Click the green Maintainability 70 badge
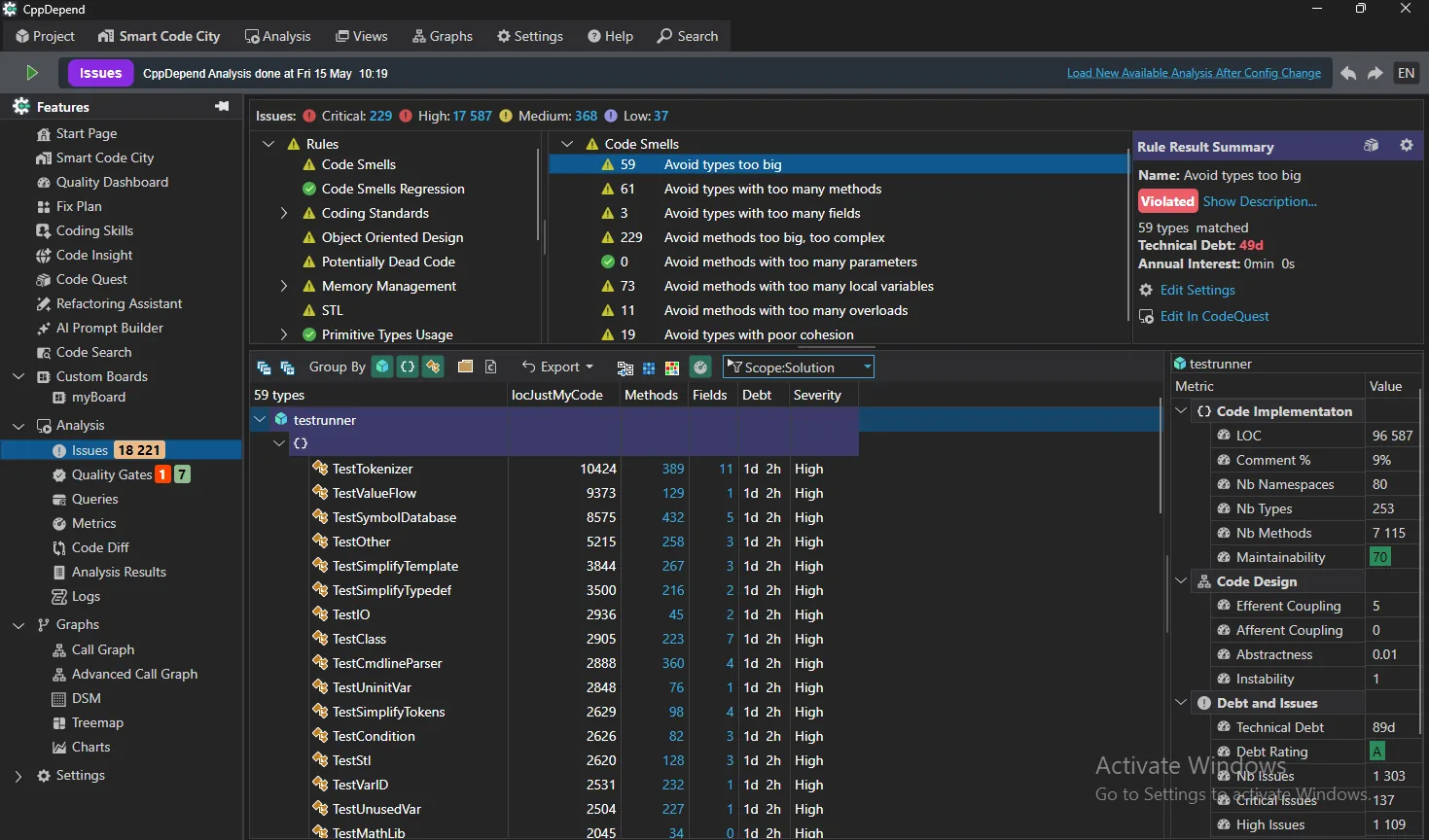1429x840 pixels. tap(1379, 557)
